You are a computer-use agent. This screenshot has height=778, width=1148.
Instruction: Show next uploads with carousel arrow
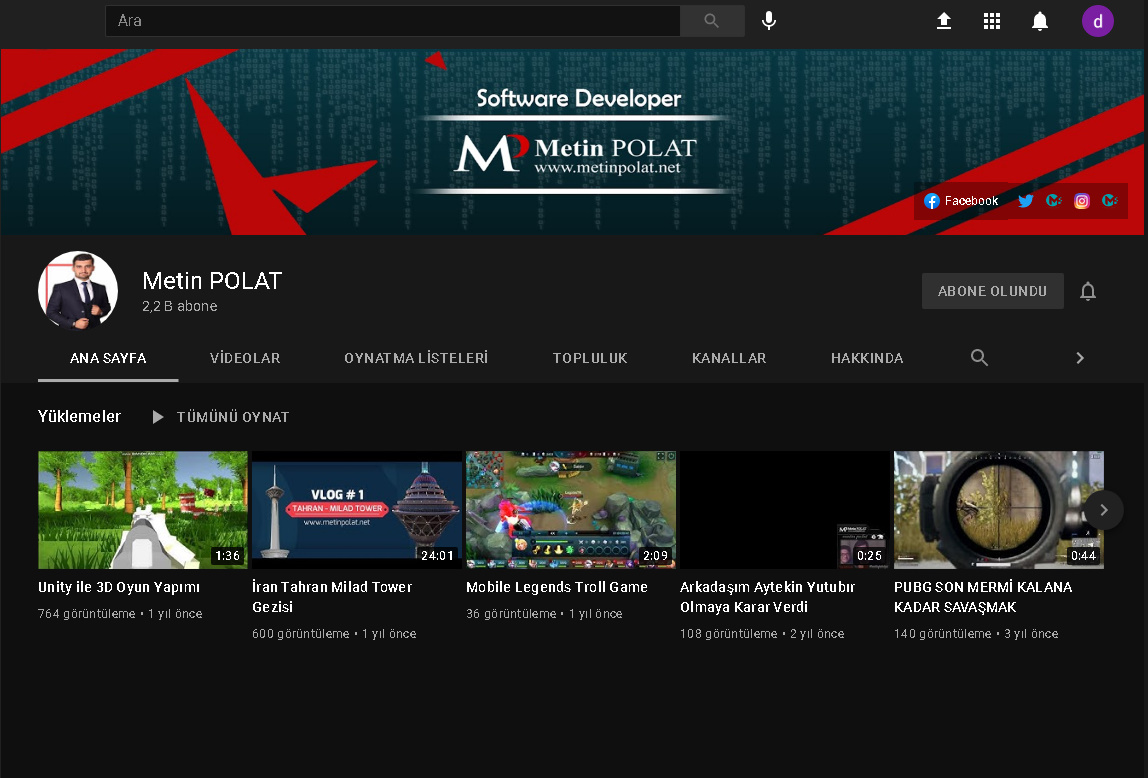pos(1103,510)
